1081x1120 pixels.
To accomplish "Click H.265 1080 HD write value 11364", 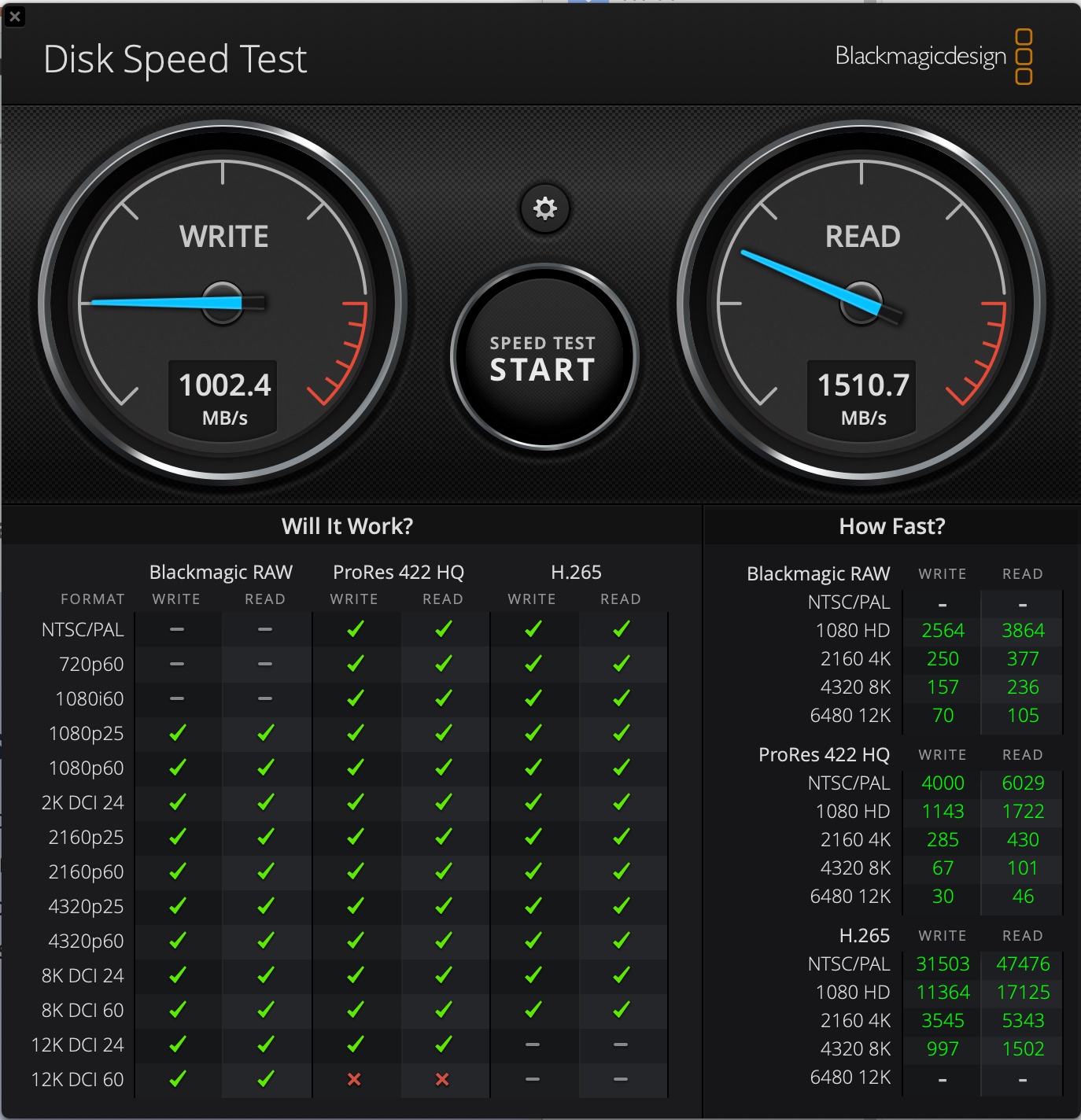I will 943,993.
